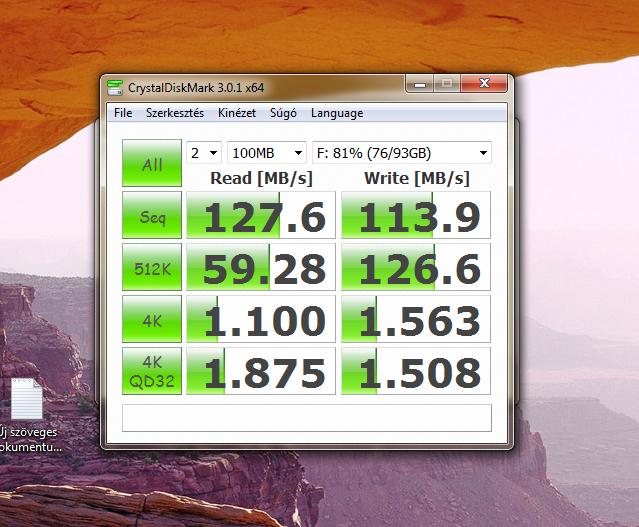Viewport: 639px width, 527px height.
Task: Open the File menu
Action: coord(123,113)
